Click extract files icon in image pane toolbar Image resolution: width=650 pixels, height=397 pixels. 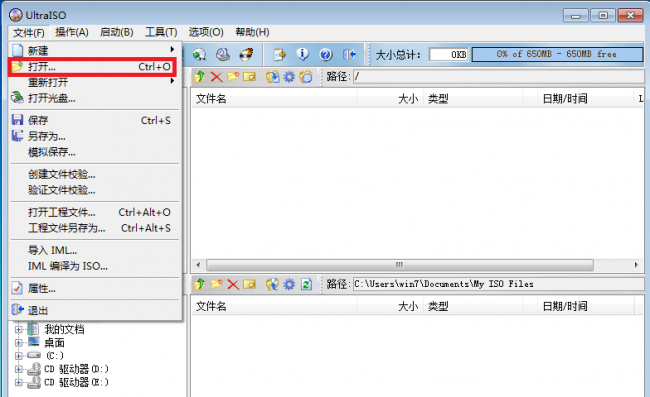(272, 77)
